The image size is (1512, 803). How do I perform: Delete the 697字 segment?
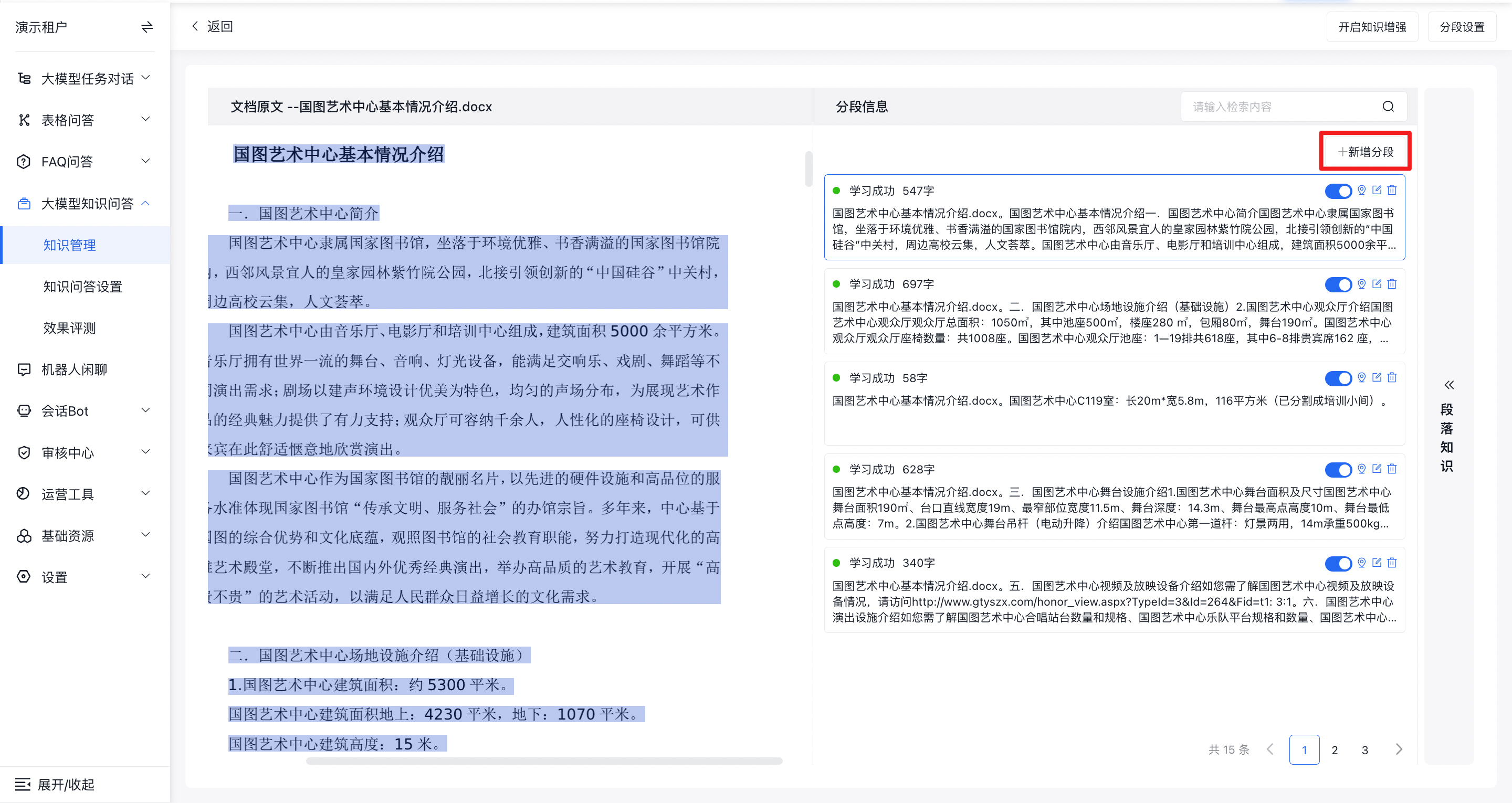coord(1392,284)
